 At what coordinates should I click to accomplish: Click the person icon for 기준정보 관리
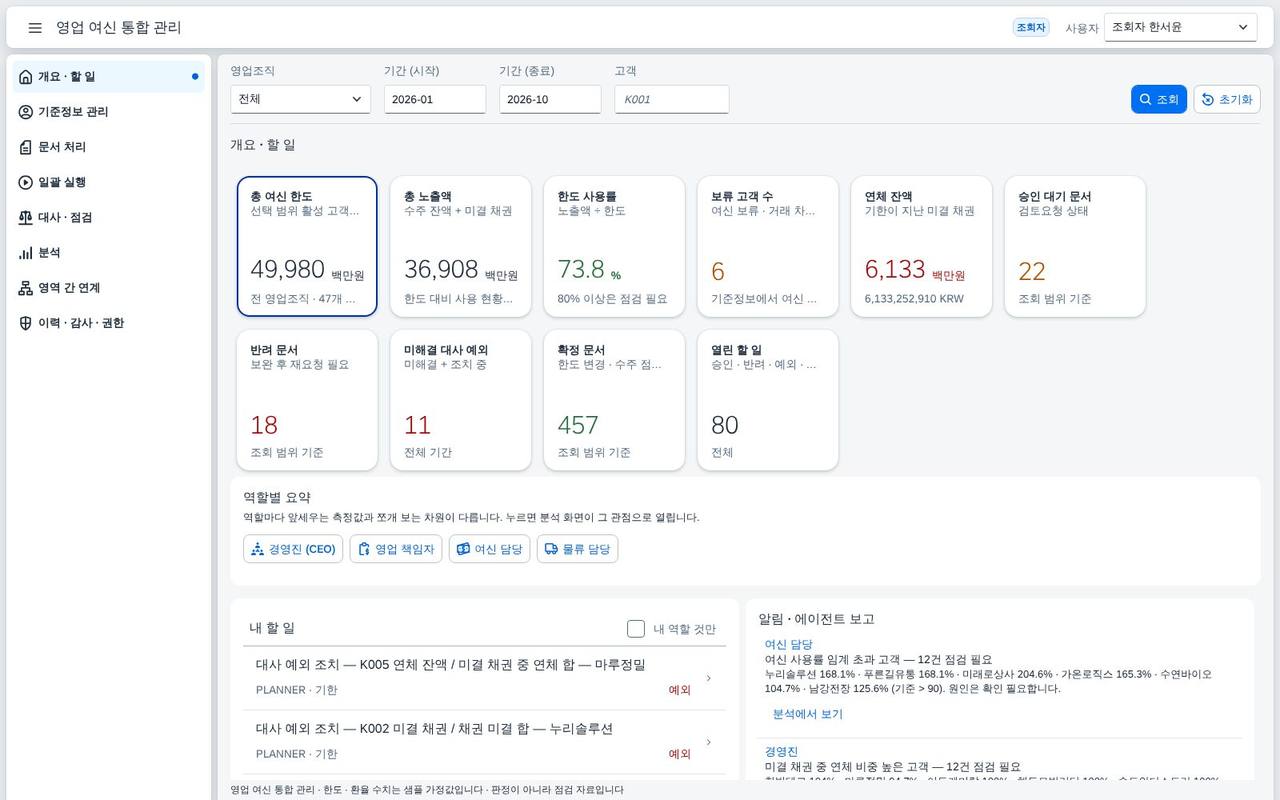pos(26,112)
